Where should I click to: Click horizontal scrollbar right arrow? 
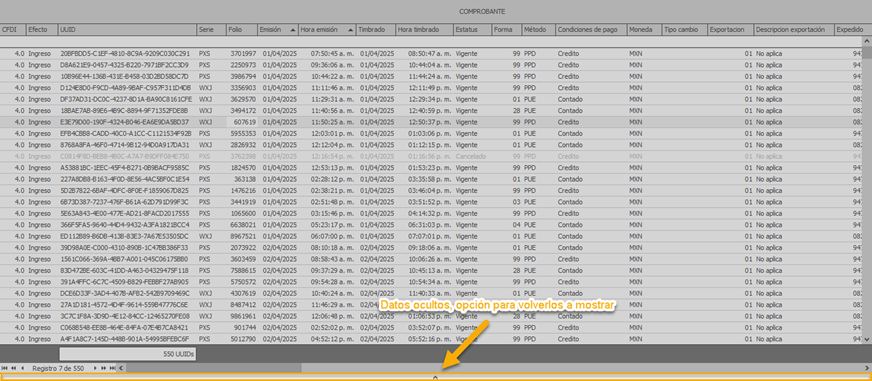pos(867,368)
